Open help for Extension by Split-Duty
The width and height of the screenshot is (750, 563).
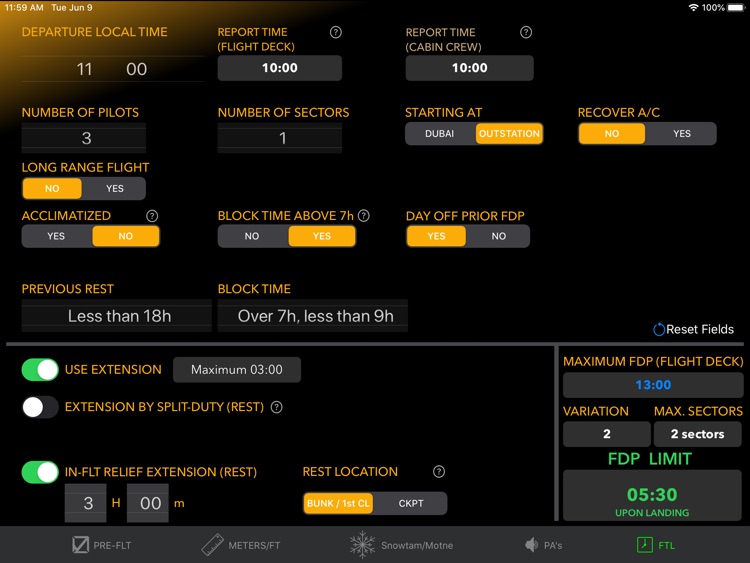click(276, 407)
